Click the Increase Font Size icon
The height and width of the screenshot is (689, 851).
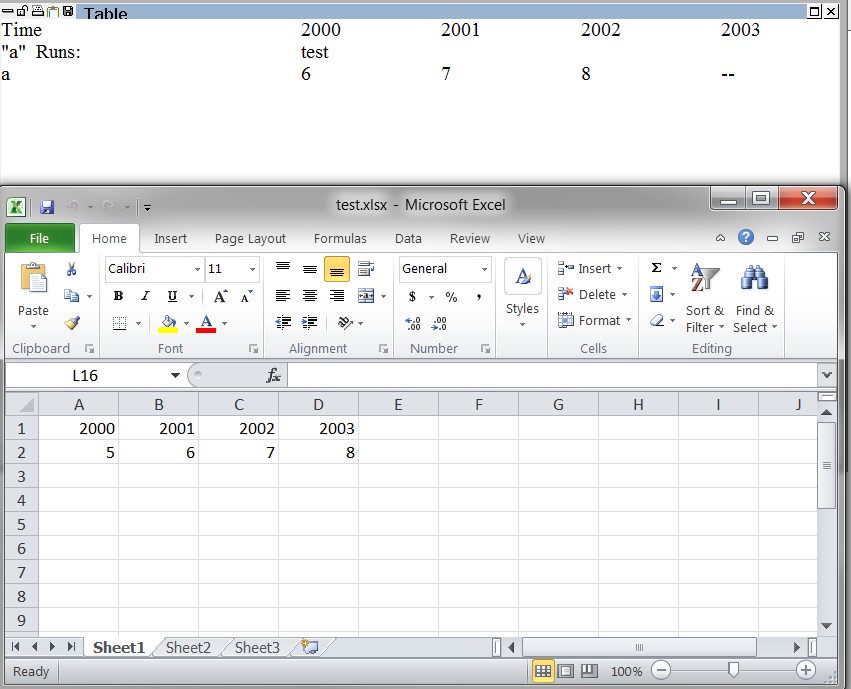(220, 296)
